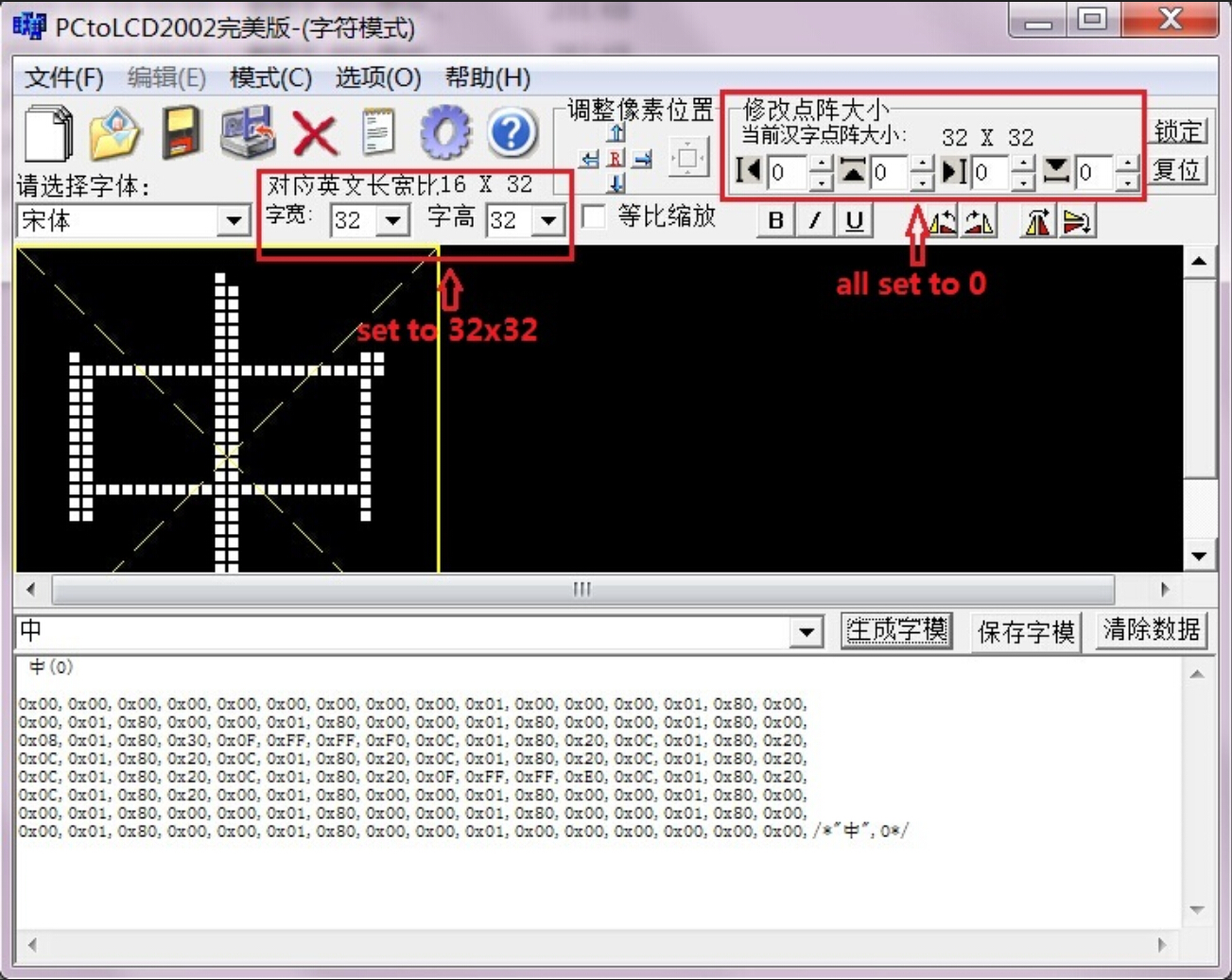Click the new file icon
Screen dimensions: 1232x980
[x=47, y=133]
